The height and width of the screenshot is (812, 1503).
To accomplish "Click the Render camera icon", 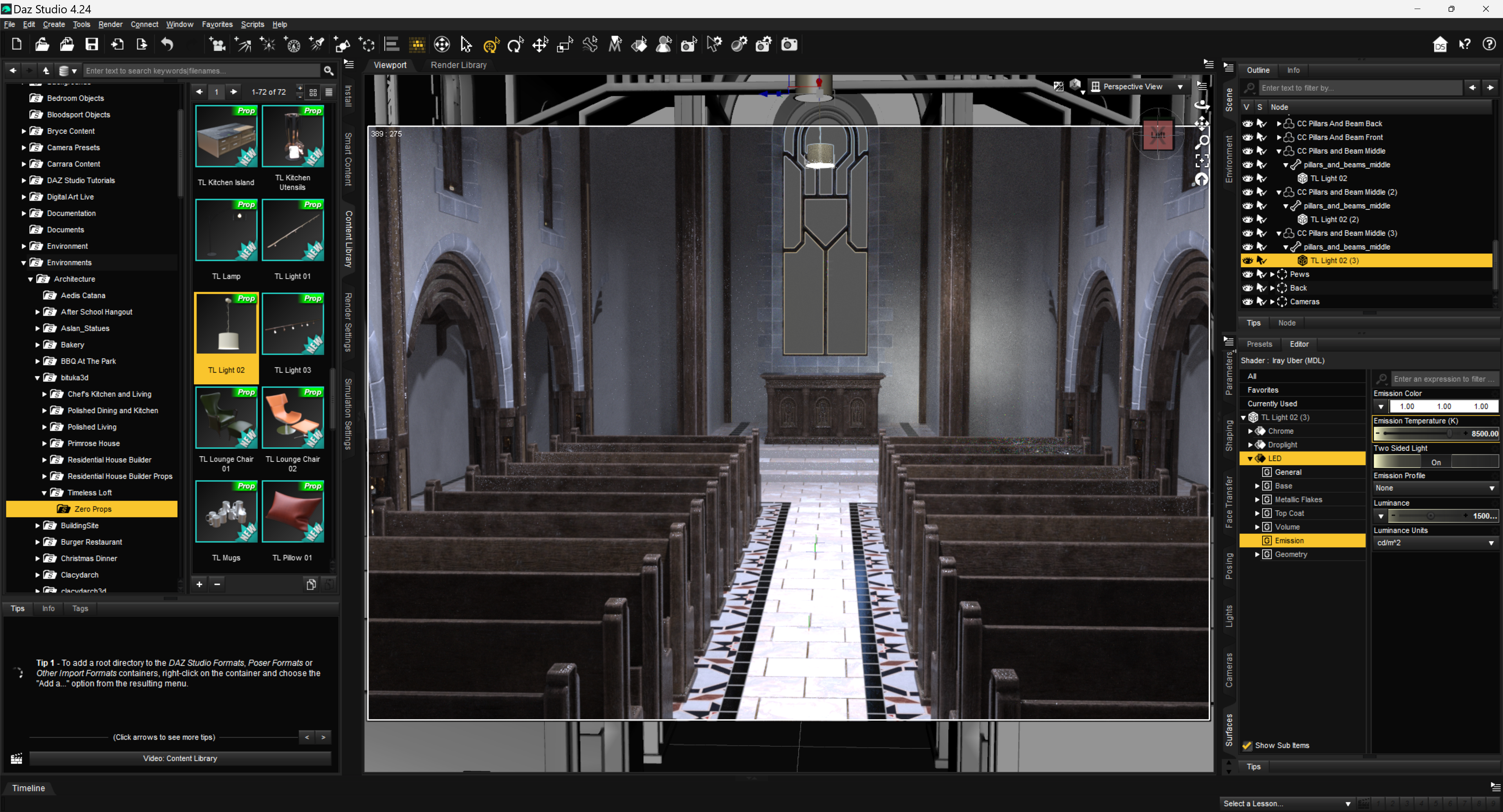I will (x=789, y=44).
